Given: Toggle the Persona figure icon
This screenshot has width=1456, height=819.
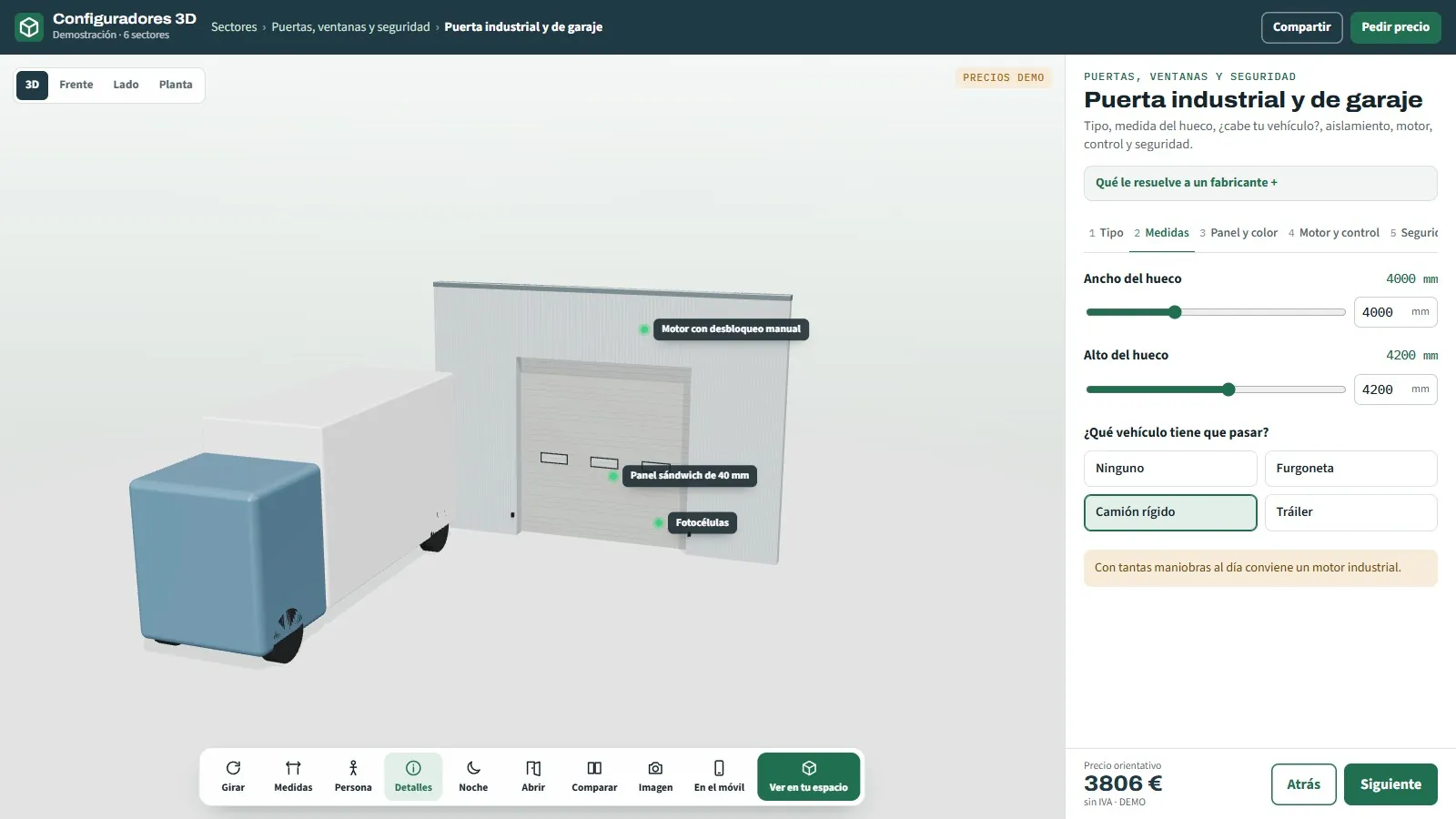Looking at the screenshot, I should coord(353,768).
